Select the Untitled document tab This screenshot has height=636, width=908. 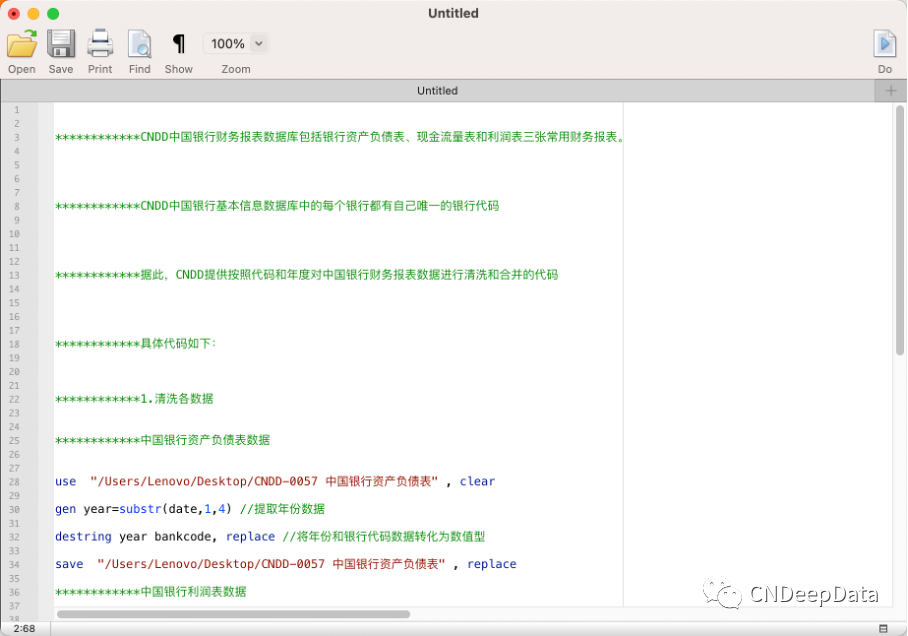[x=437, y=91]
